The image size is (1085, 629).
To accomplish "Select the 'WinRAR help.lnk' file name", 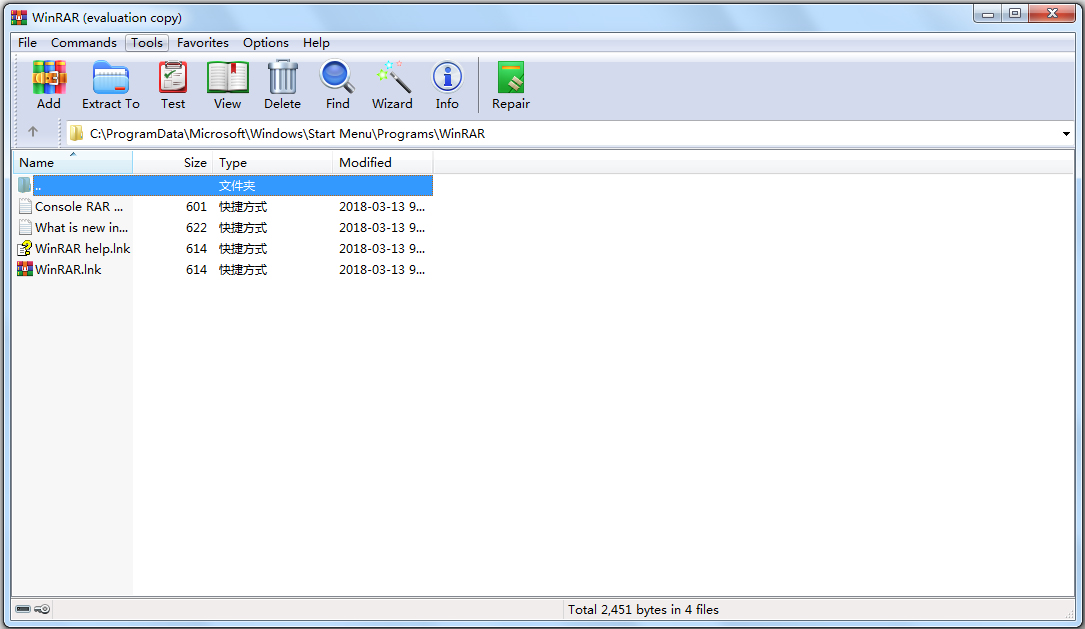I will (x=82, y=248).
